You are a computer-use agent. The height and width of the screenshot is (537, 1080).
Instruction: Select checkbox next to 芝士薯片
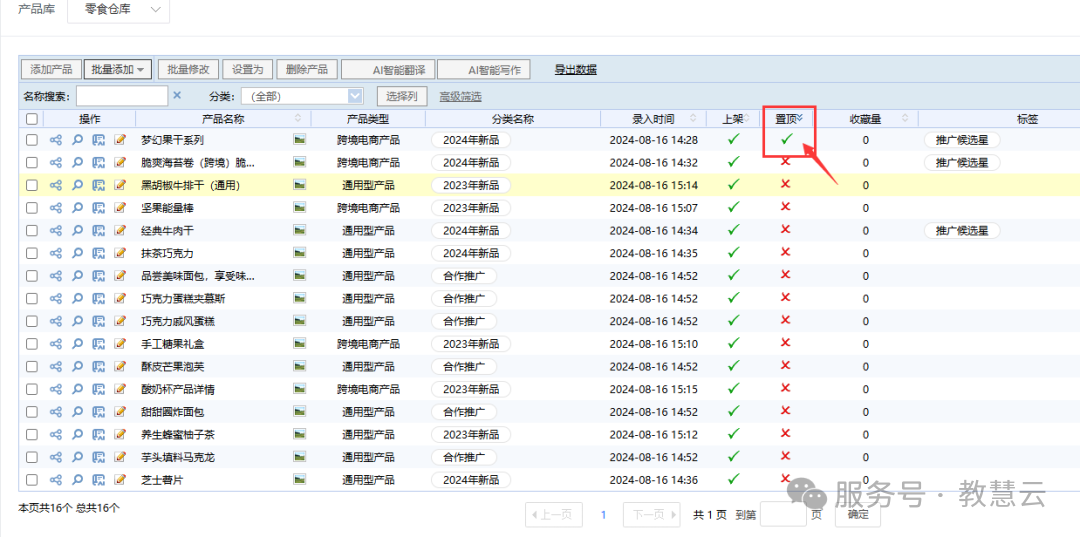click(x=32, y=480)
